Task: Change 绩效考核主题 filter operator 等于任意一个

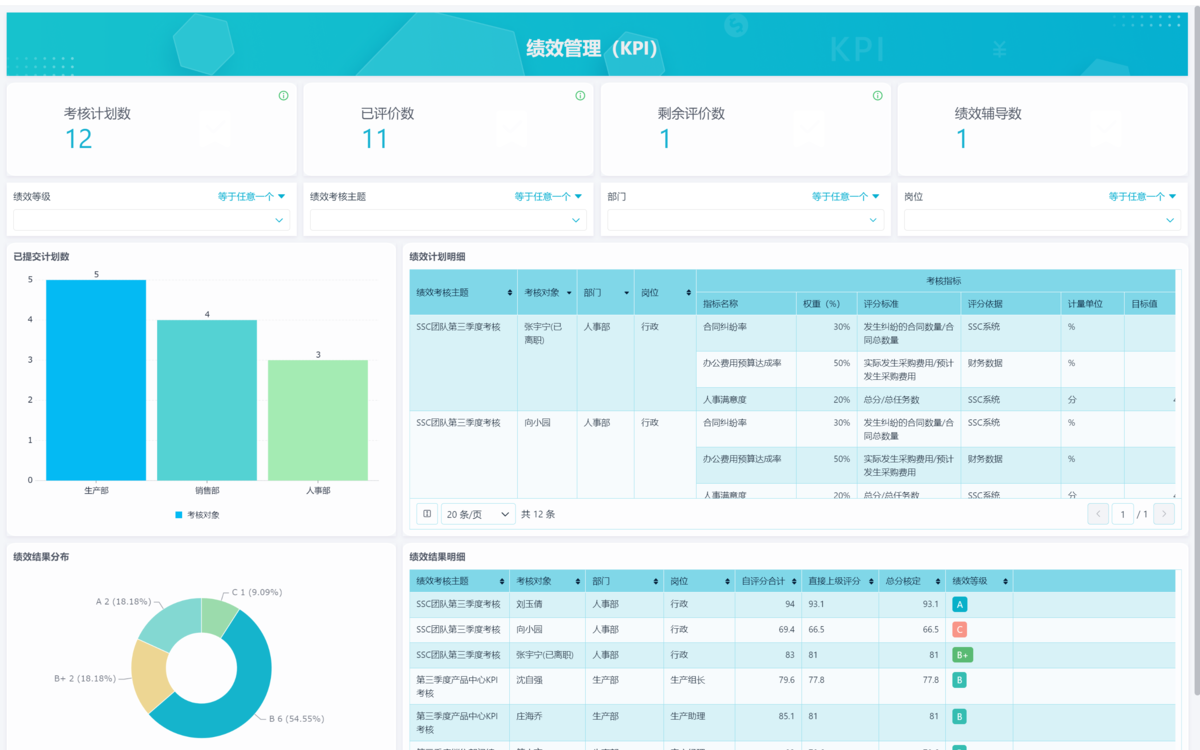Action: pos(549,197)
